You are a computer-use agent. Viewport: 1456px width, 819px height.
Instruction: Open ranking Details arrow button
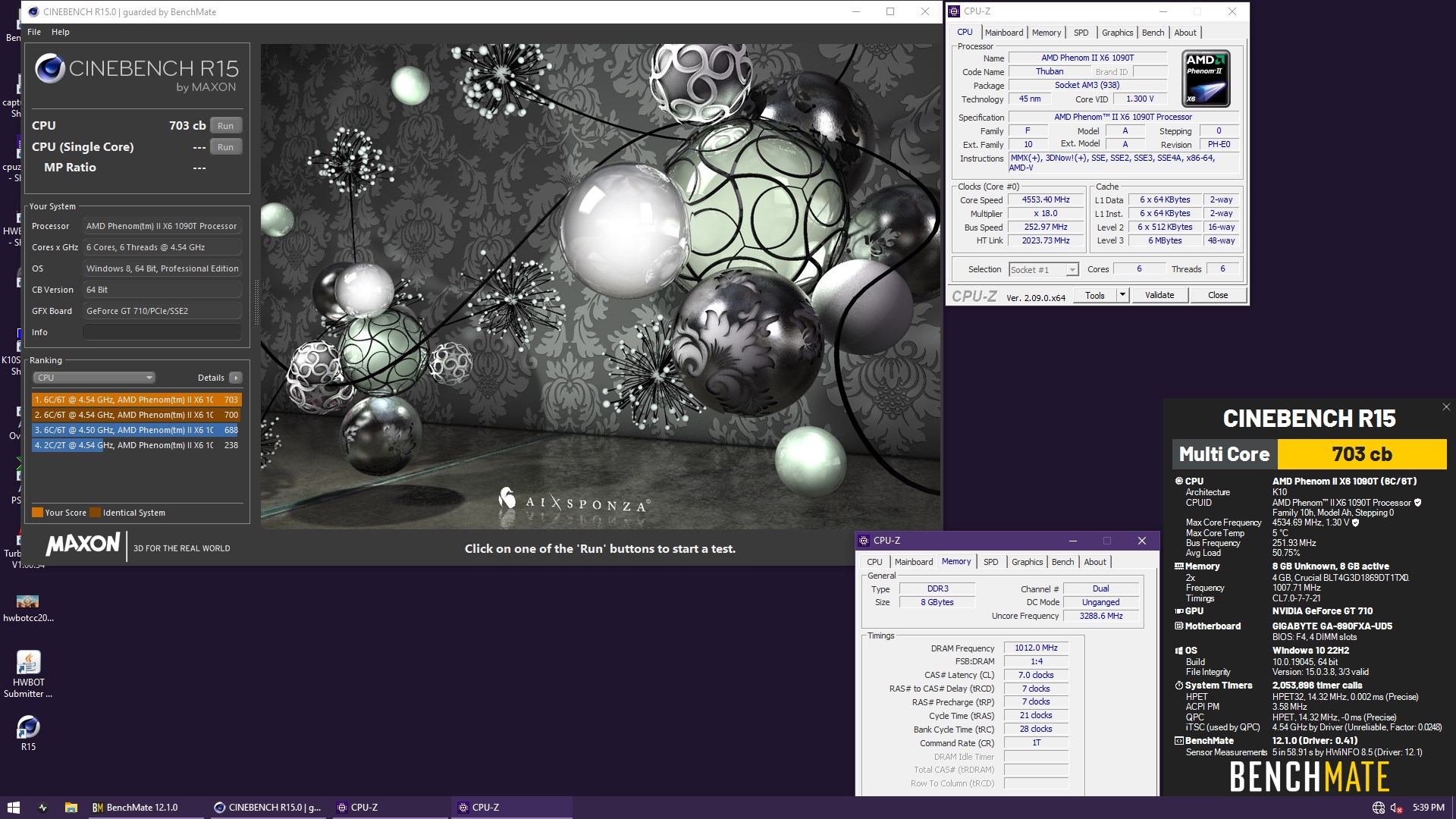coord(235,378)
